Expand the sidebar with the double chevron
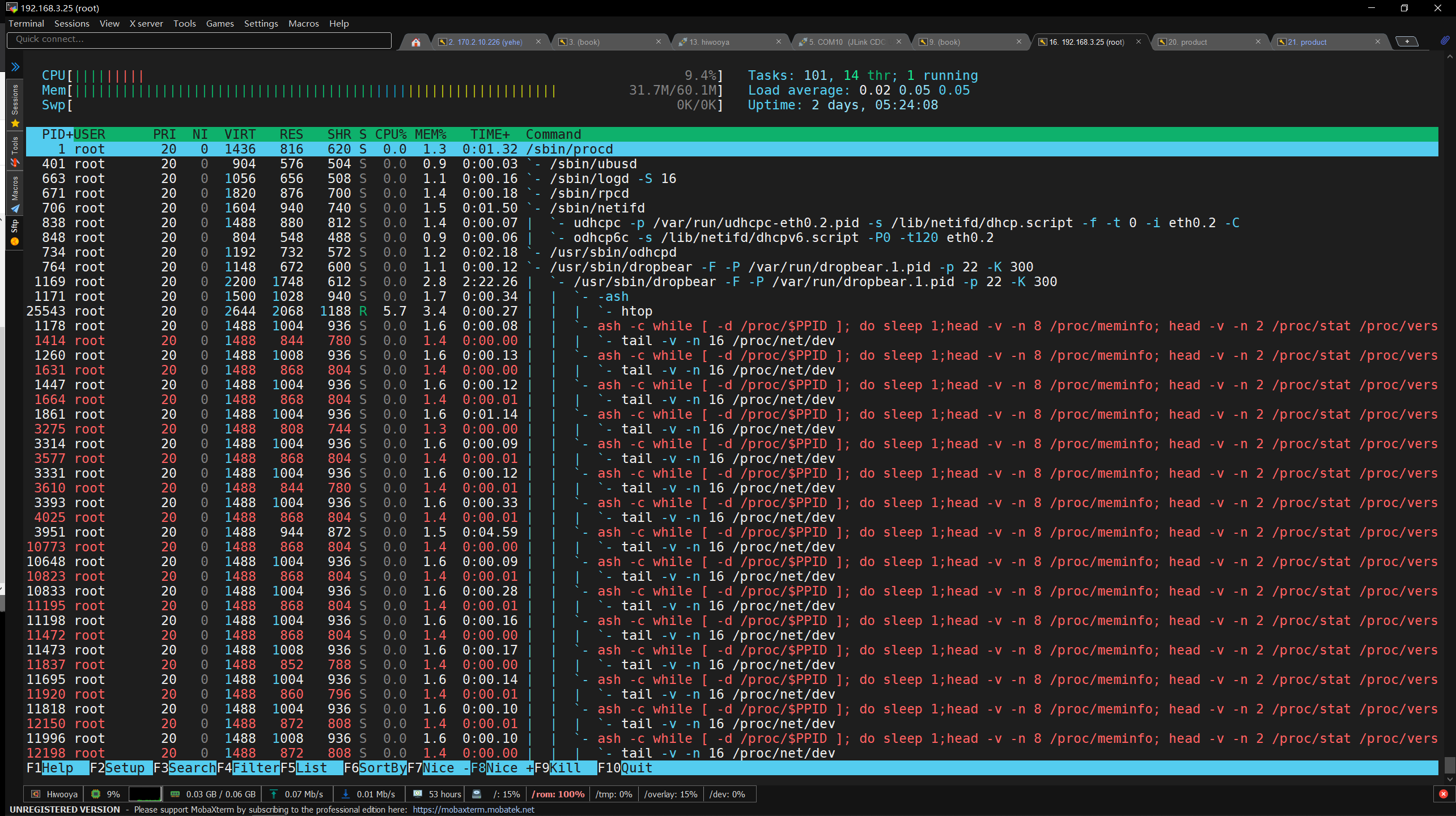This screenshot has height=816, width=1456. [15, 66]
